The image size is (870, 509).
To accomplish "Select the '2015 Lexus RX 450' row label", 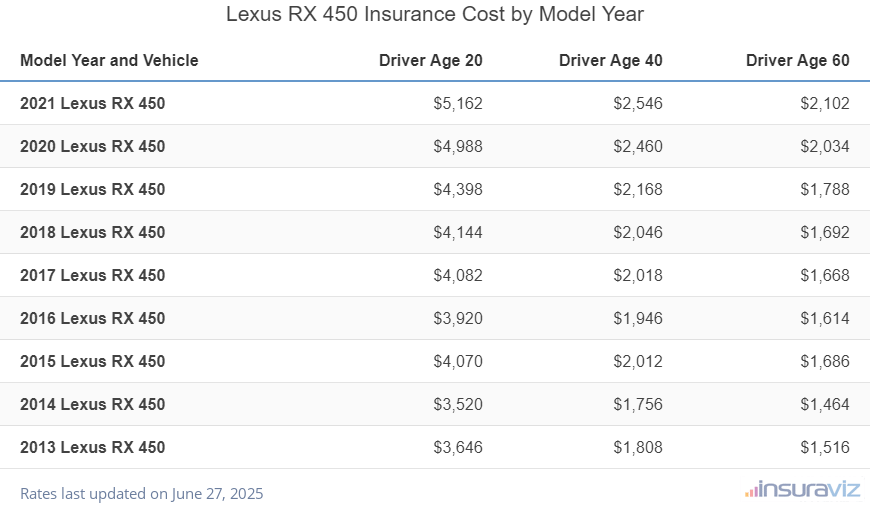I will pos(93,361).
